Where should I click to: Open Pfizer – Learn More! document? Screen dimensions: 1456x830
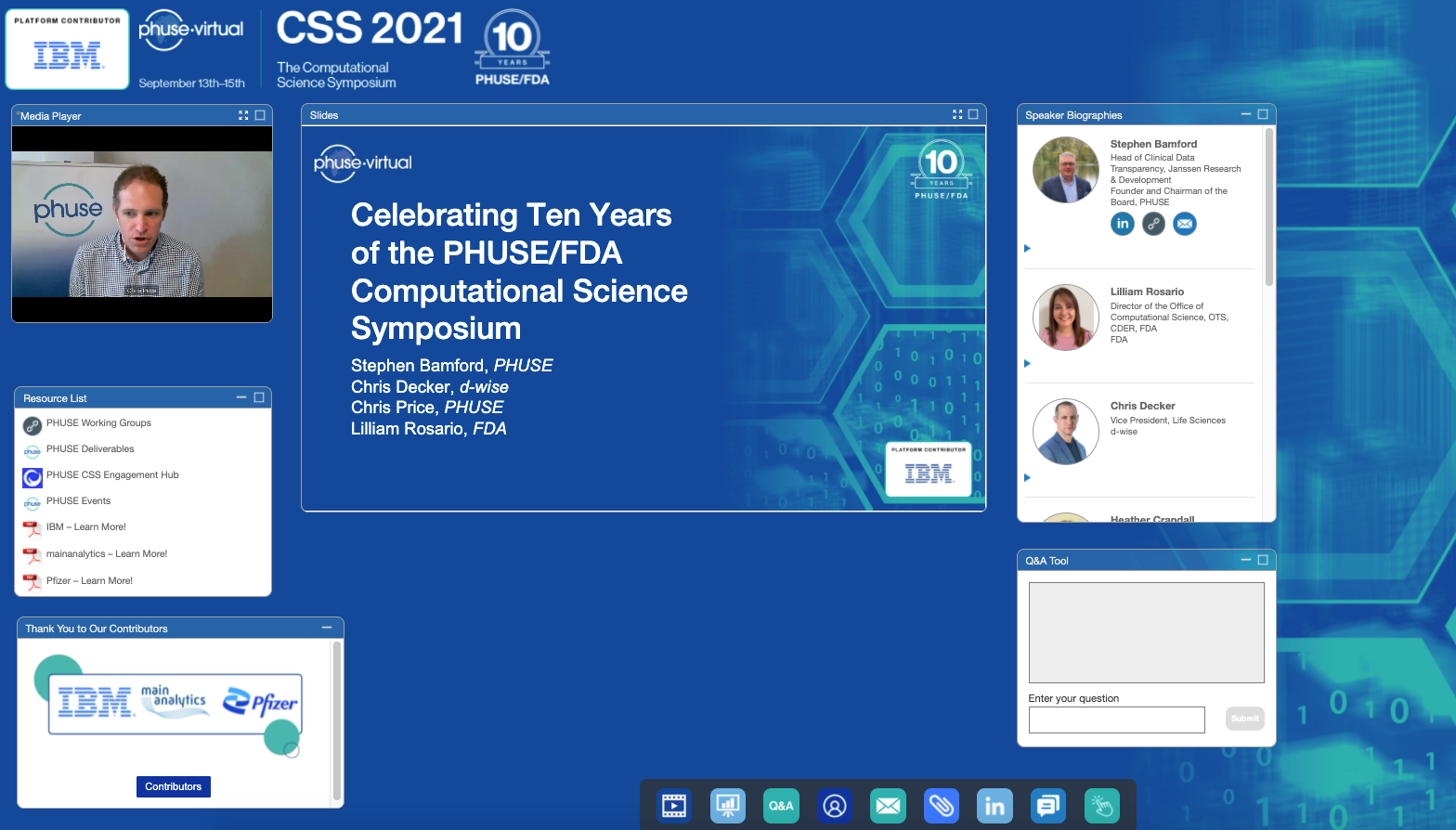pos(89,580)
